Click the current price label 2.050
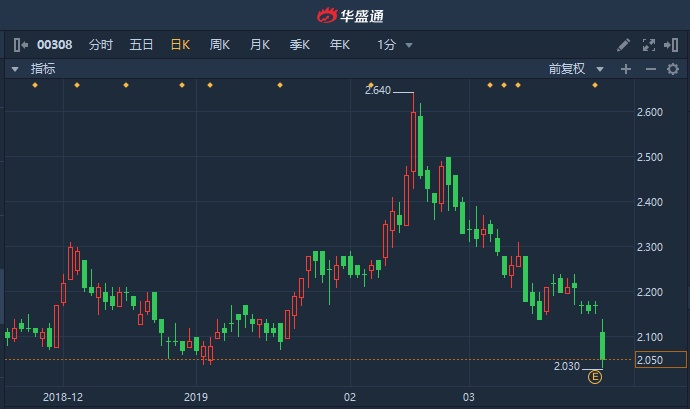690x409 pixels. click(661, 360)
